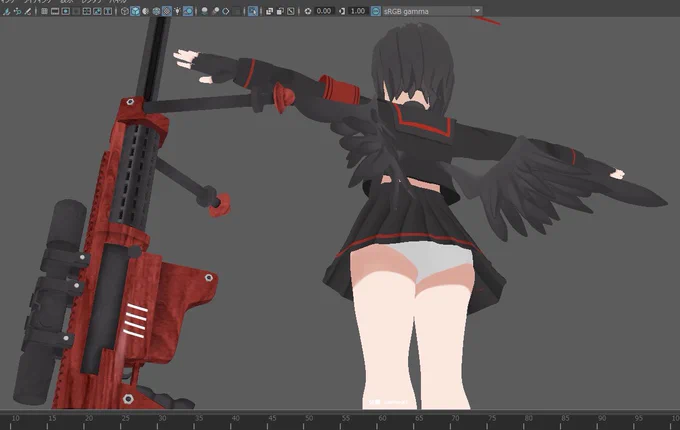Toggle the Isolate Select icon
Viewport: 680px width, 430px height.
pos(252,11)
